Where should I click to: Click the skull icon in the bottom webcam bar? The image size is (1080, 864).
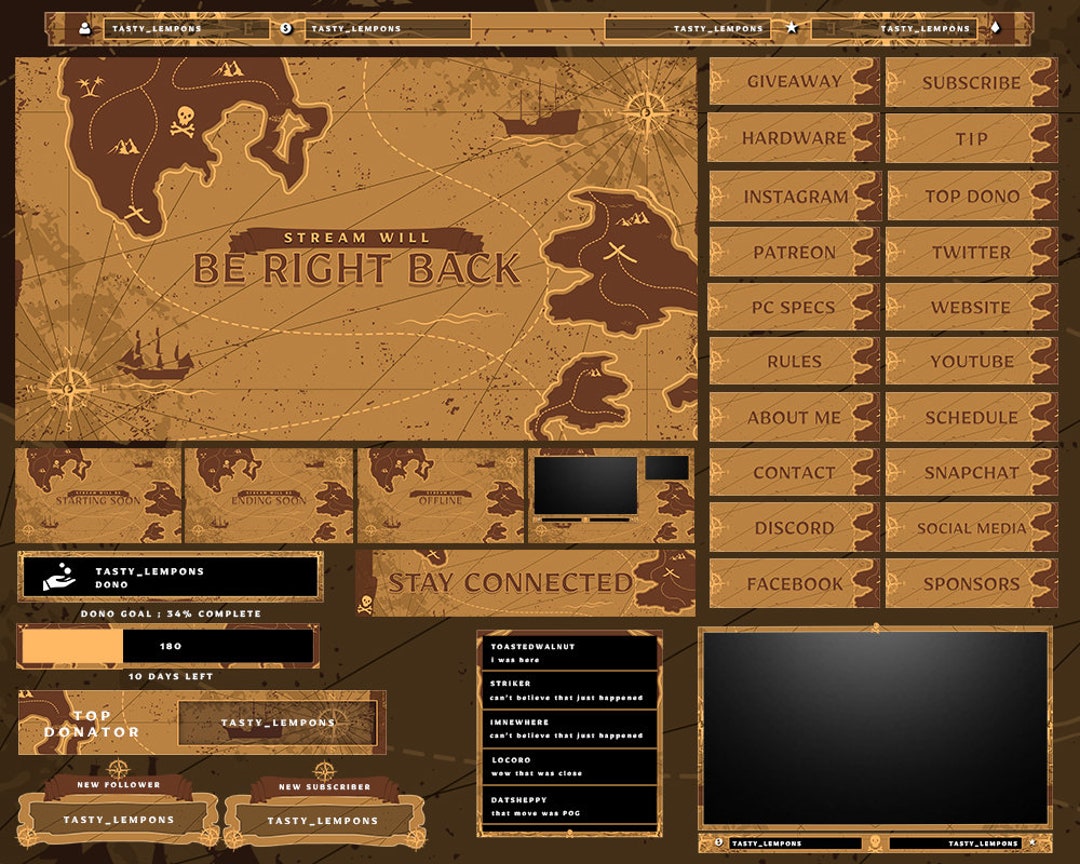pos(875,845)
